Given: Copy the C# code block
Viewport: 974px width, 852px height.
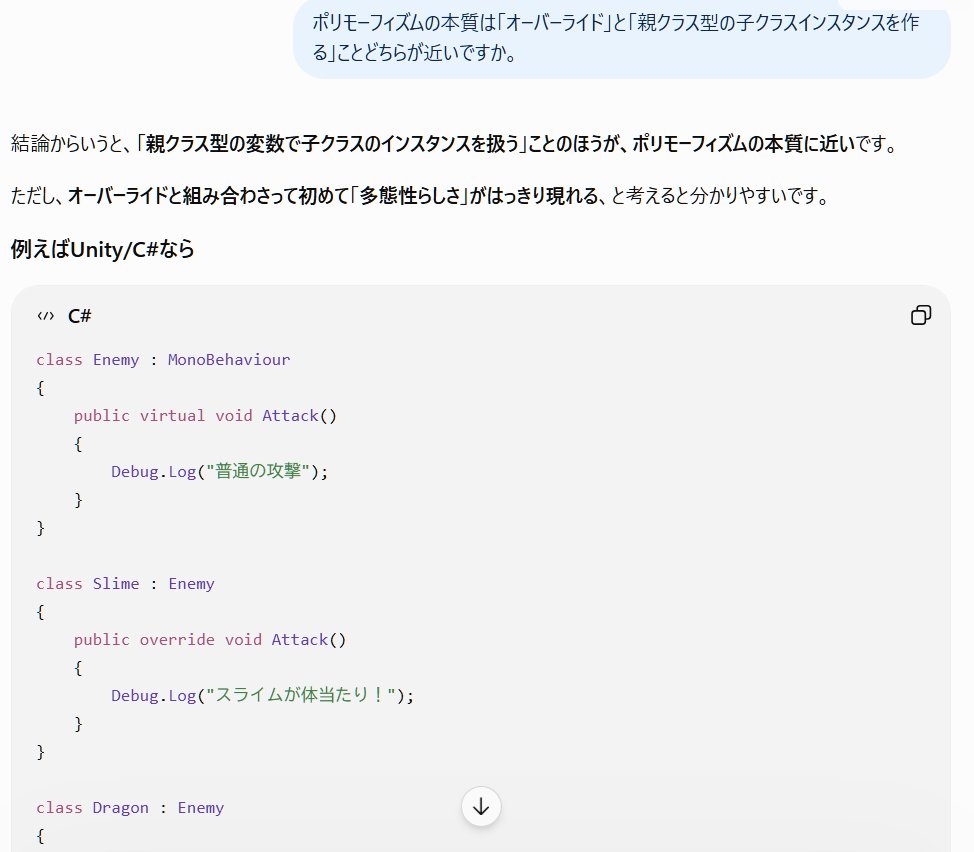Looking at the screenshot, I should (921, 315).
